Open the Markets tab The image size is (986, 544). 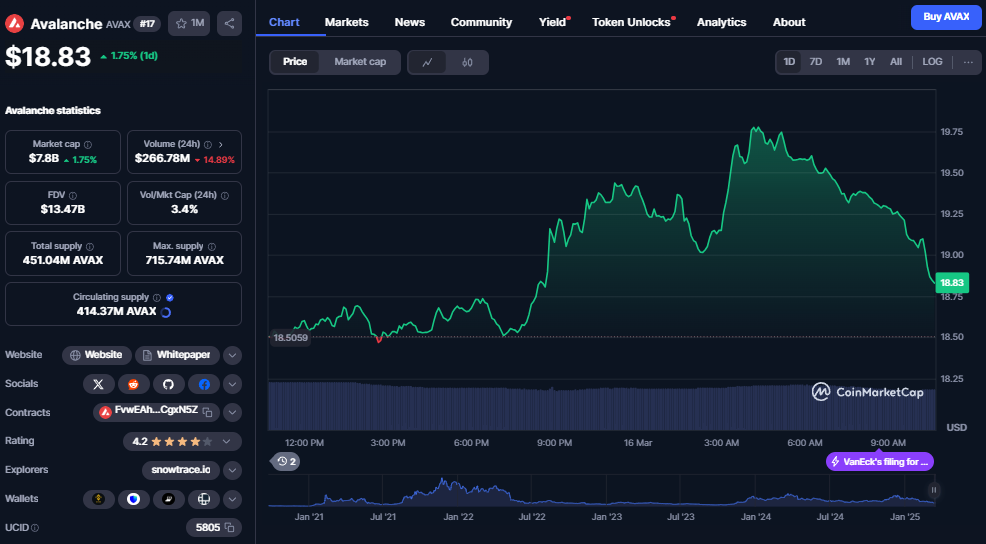[346, 22]
